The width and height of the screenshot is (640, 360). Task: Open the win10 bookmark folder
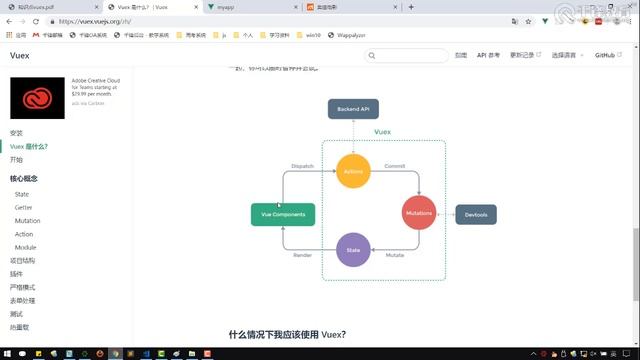pyautogui.click(x=309, y=35)
